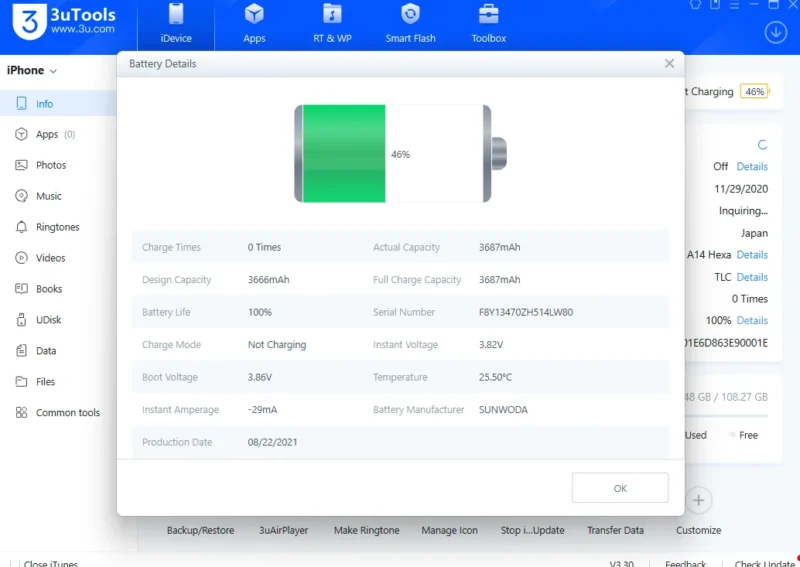Screen dimensions: 800x567
Task: Open Data section
Action: tap(46, 351)
